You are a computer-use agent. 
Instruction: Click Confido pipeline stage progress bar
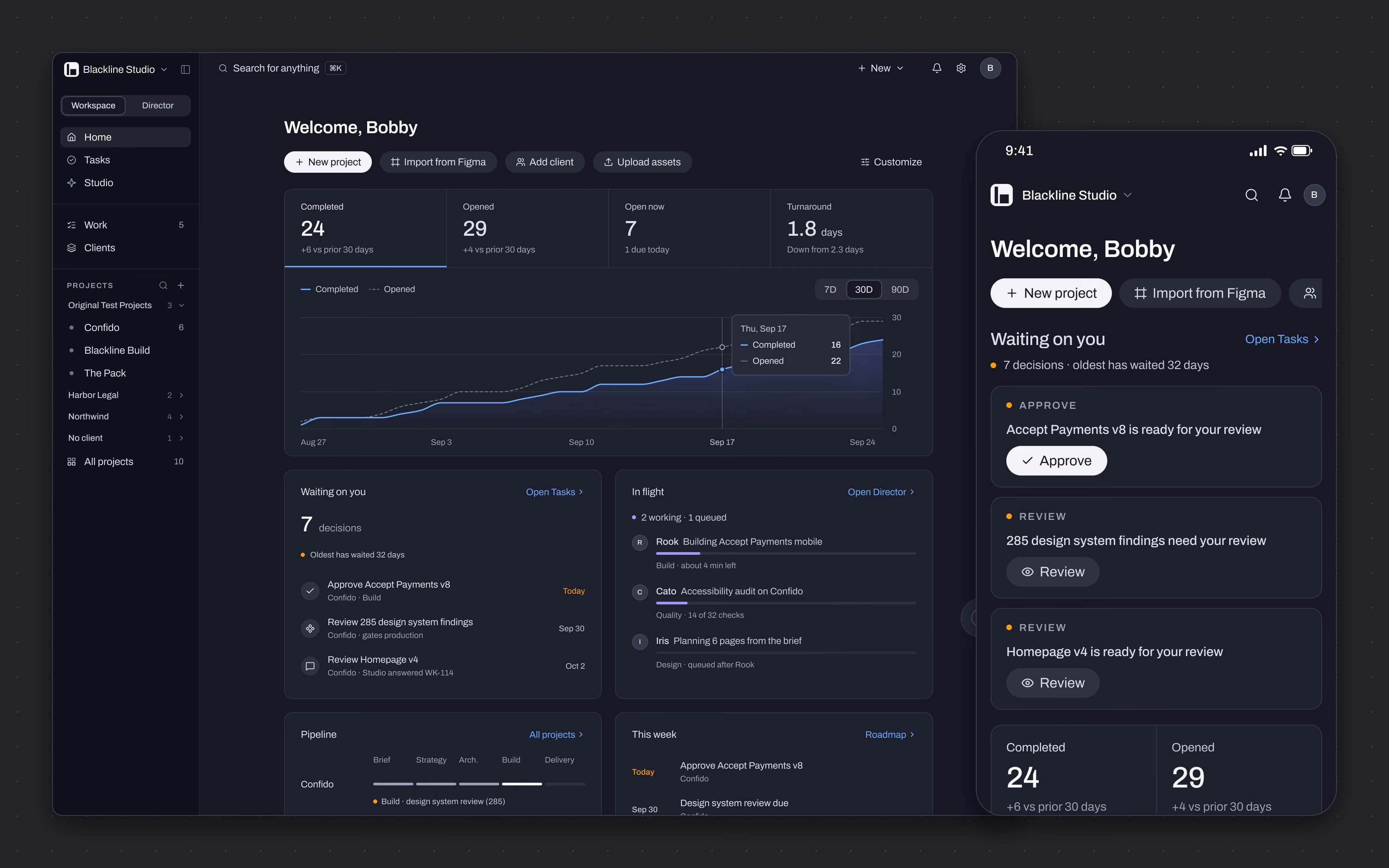pyautogui.click(x=479, y=784)
